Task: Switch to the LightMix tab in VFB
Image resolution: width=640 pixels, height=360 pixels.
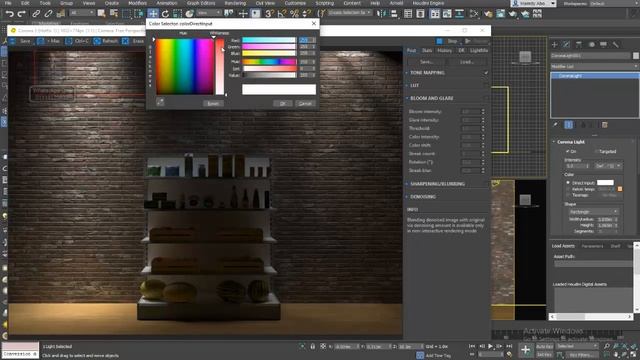Action: click(479, 50)
